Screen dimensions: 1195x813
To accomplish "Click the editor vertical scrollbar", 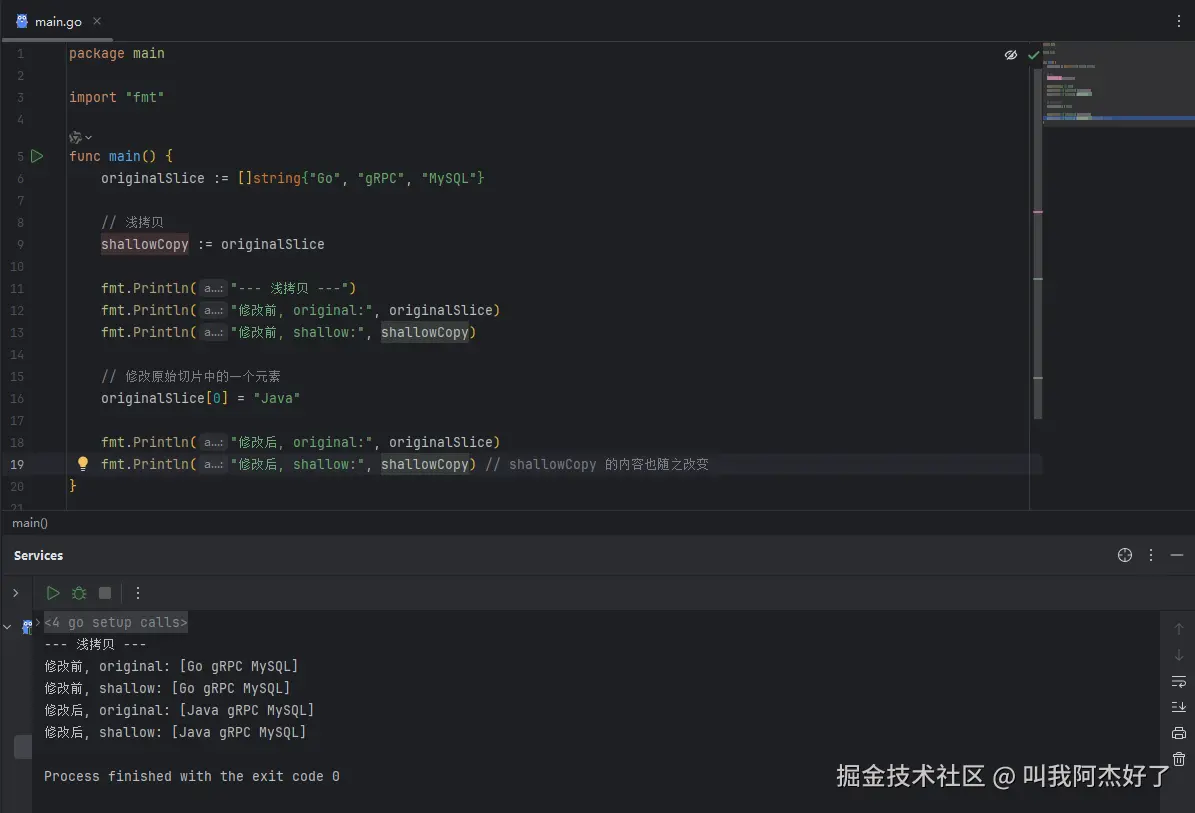I will click(1037, 244).
